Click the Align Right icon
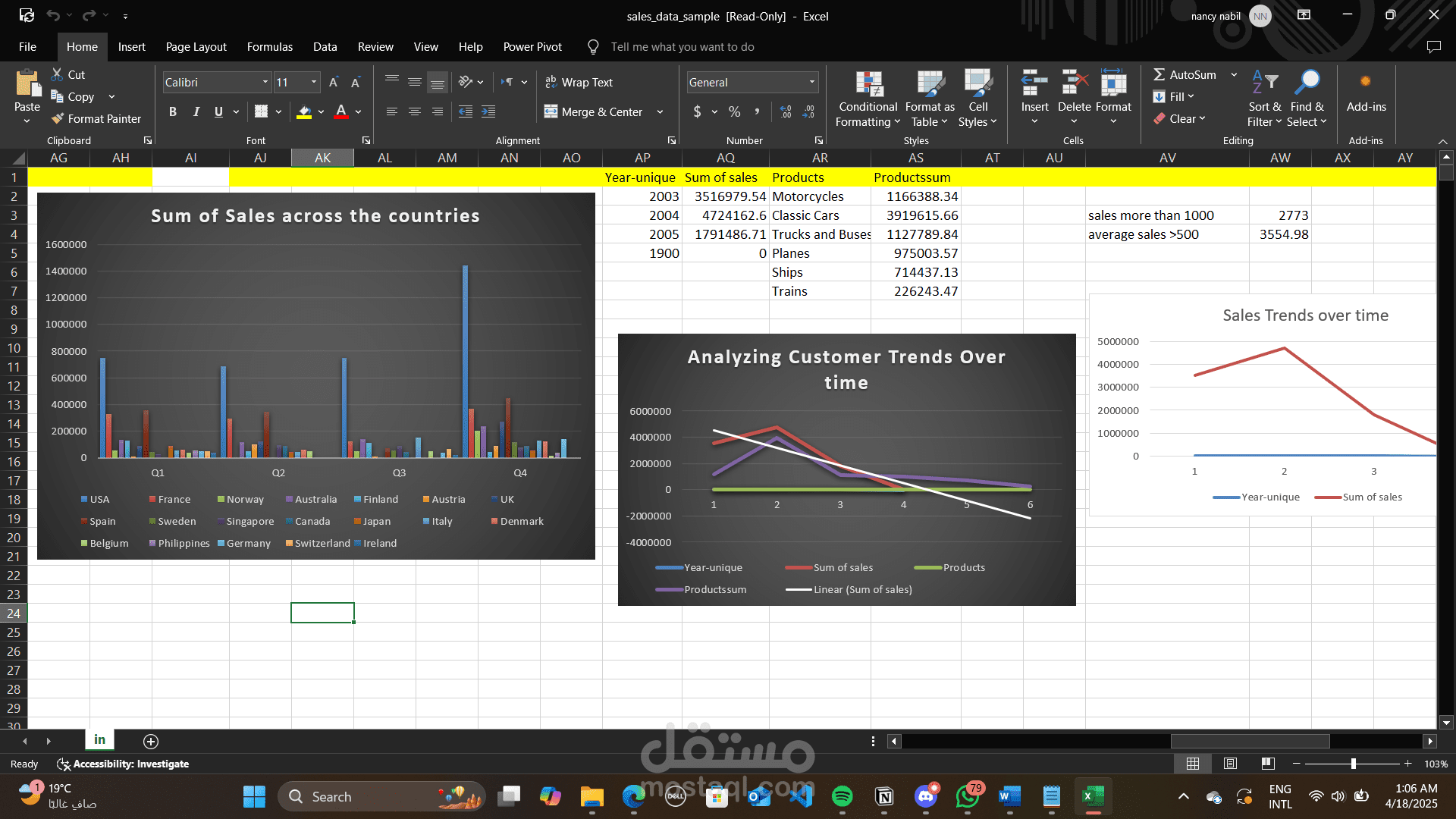This screenshot has width=1456, height=819. pyautogui.click(x=437, y=111)
